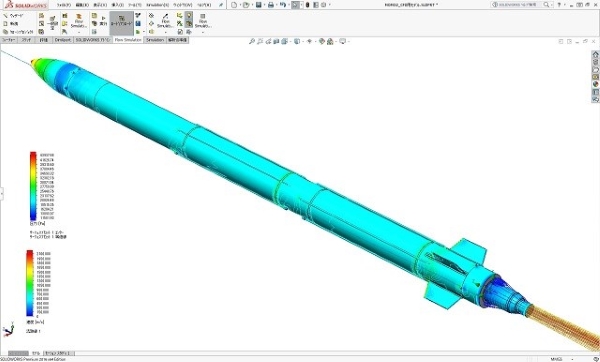This screenshot has width=600, height=362.
Task: Click the Help question mark icon
Action: coord(559,5)
